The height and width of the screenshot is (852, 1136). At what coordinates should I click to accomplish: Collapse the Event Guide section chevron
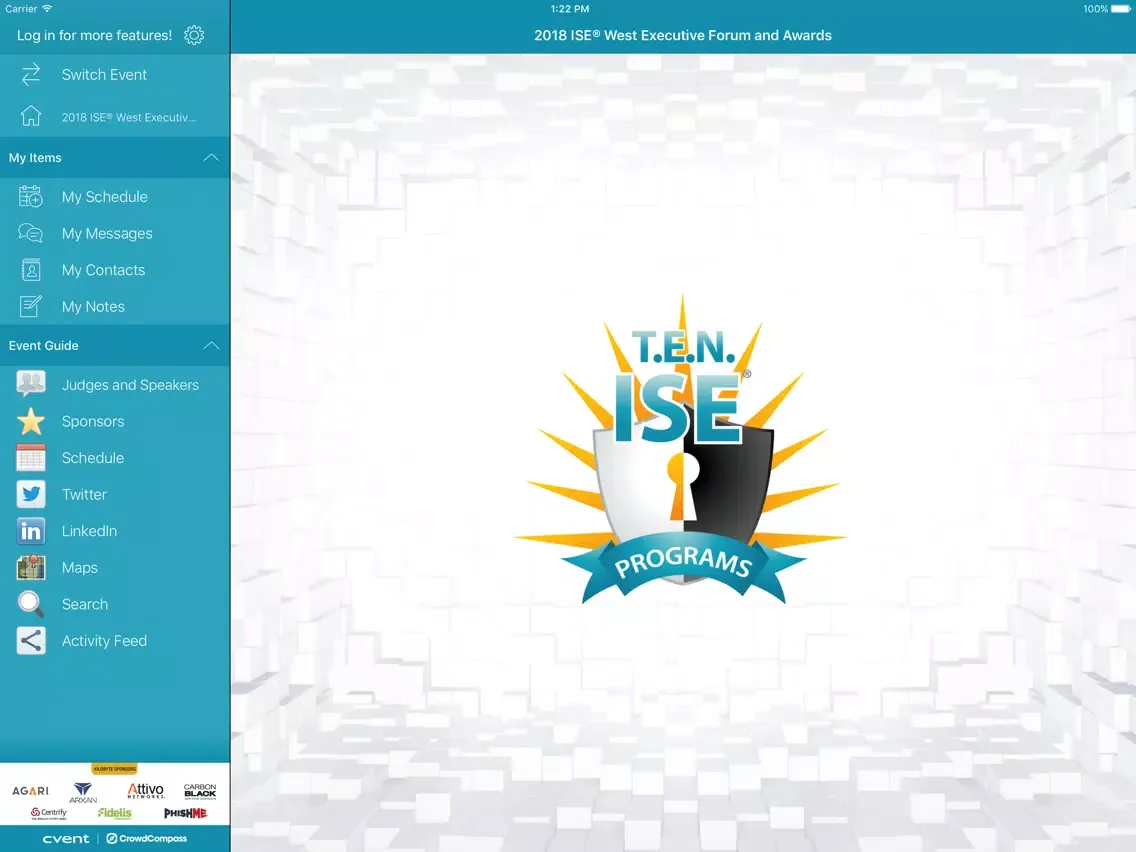[x=211, y=346]
